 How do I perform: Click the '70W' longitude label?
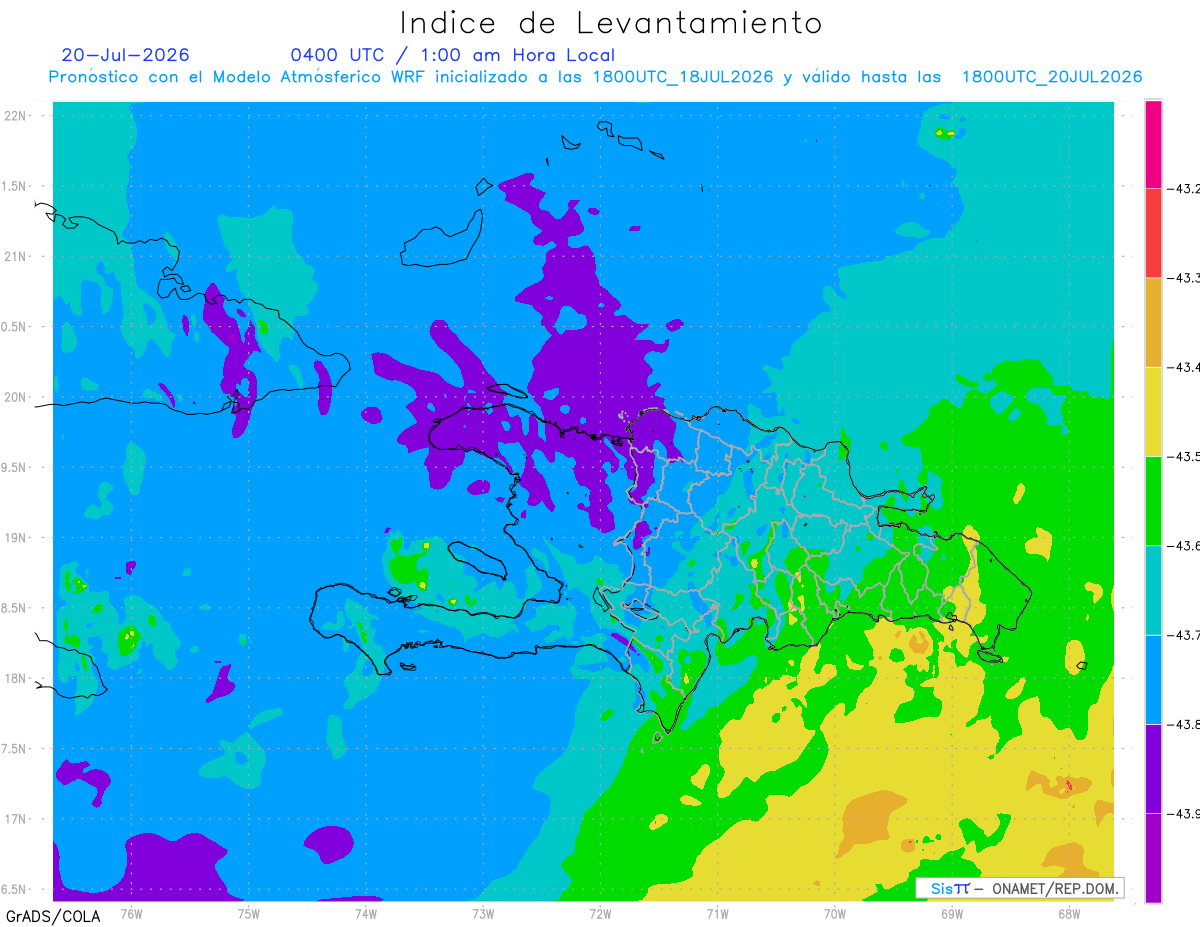pos(834,913)
